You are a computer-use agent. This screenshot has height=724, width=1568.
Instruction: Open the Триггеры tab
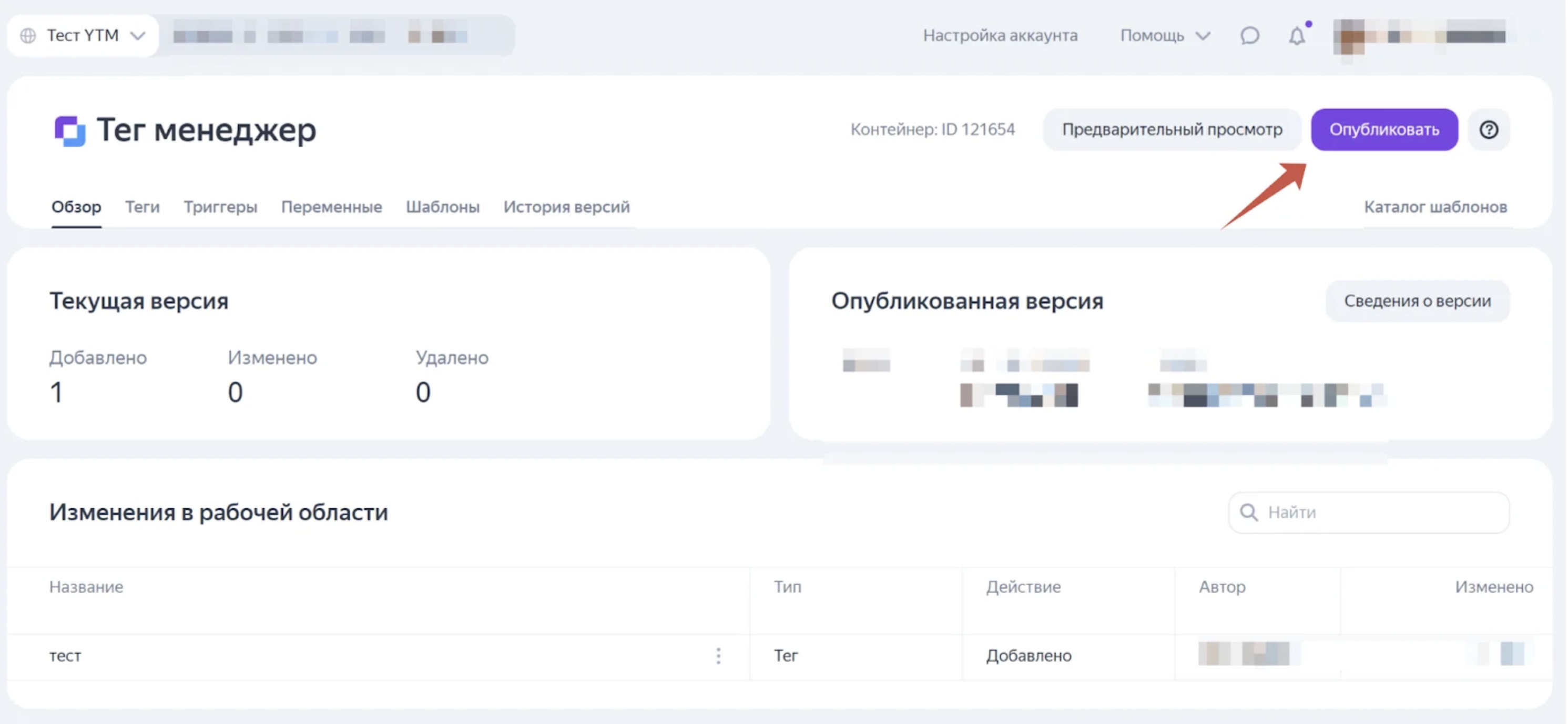(220, 207)
